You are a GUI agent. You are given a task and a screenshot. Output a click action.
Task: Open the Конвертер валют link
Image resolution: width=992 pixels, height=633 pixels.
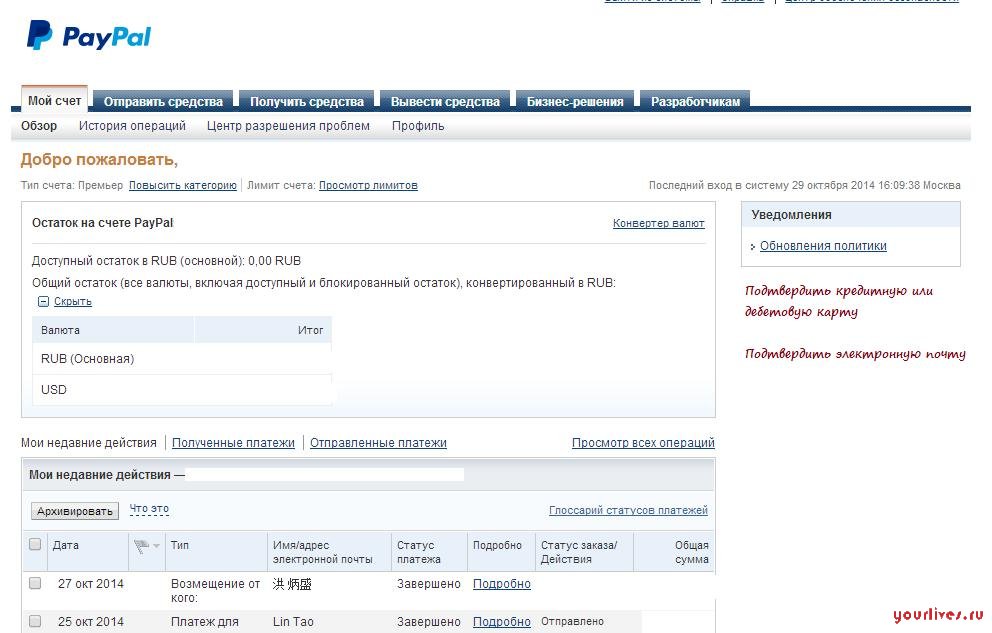click(x=659, y=223)
